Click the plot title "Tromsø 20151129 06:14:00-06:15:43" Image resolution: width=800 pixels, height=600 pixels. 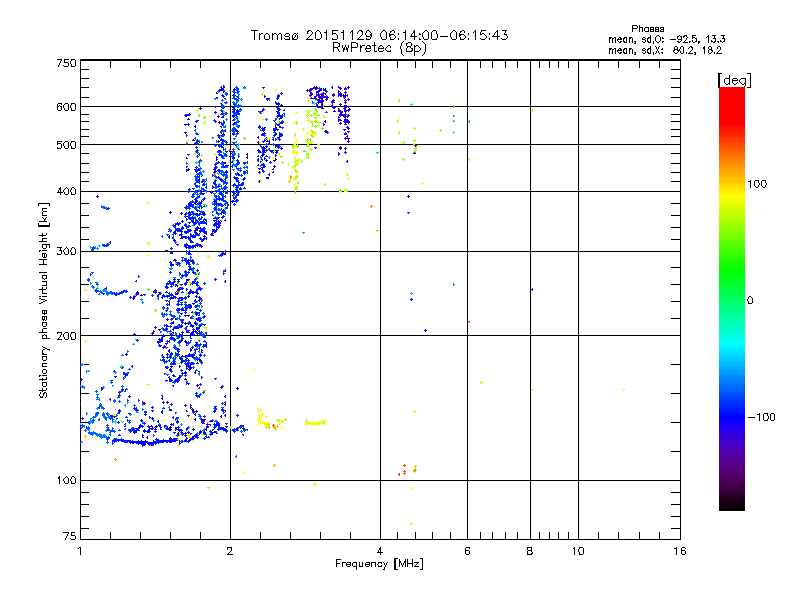tap(379, 35)
